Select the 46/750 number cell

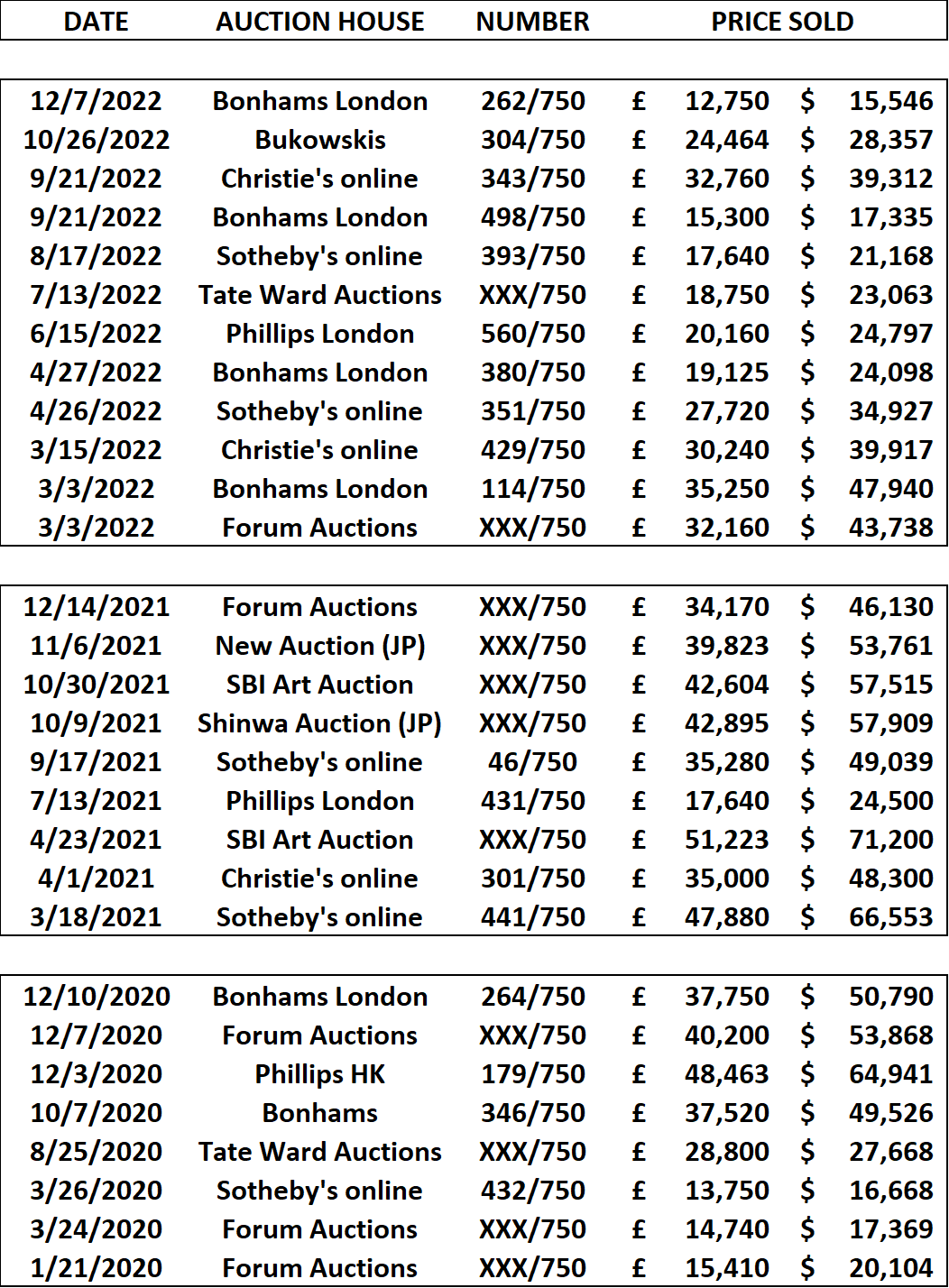(532, 762)
